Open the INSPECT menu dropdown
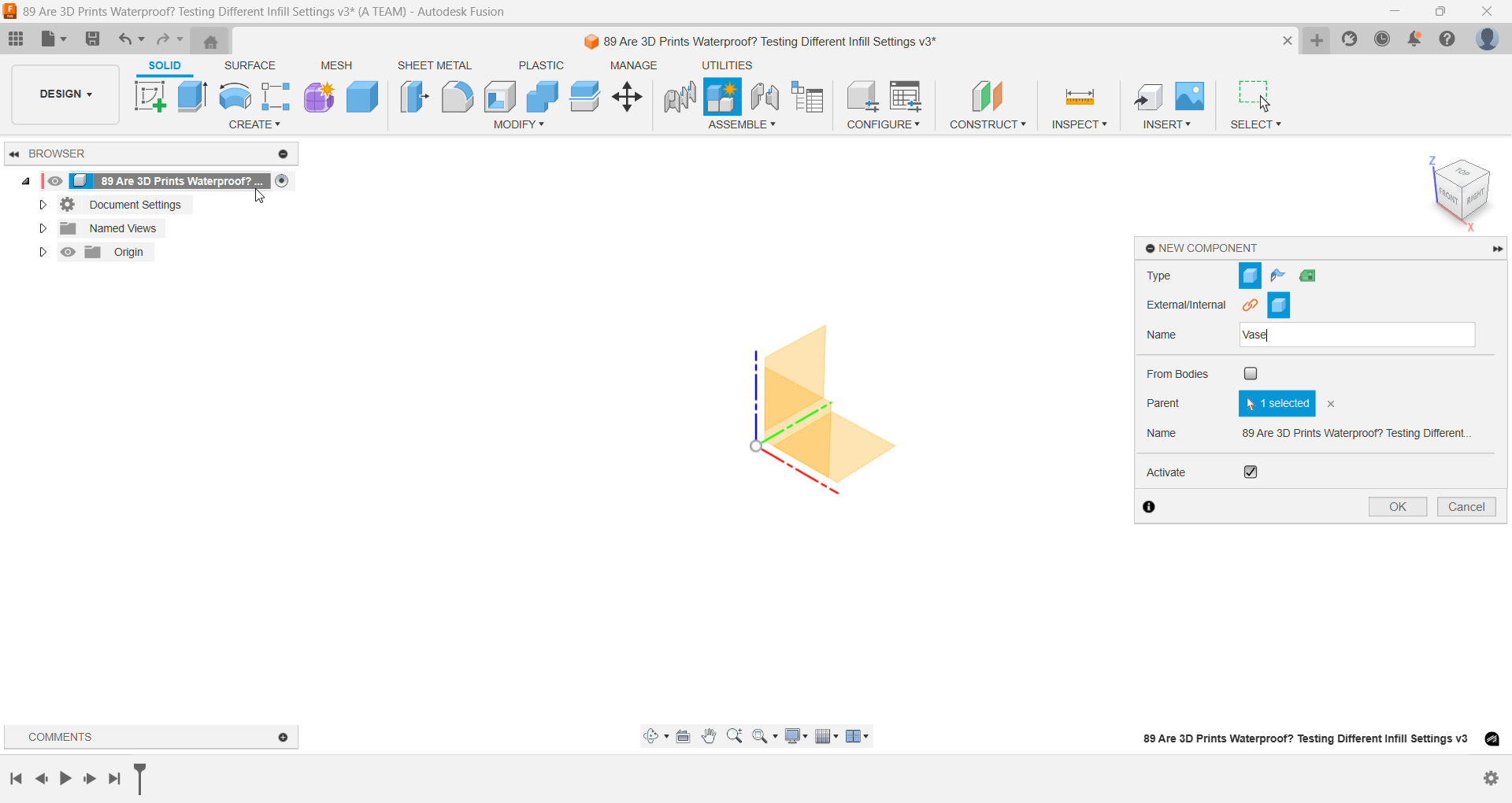 coord(1079,124)
